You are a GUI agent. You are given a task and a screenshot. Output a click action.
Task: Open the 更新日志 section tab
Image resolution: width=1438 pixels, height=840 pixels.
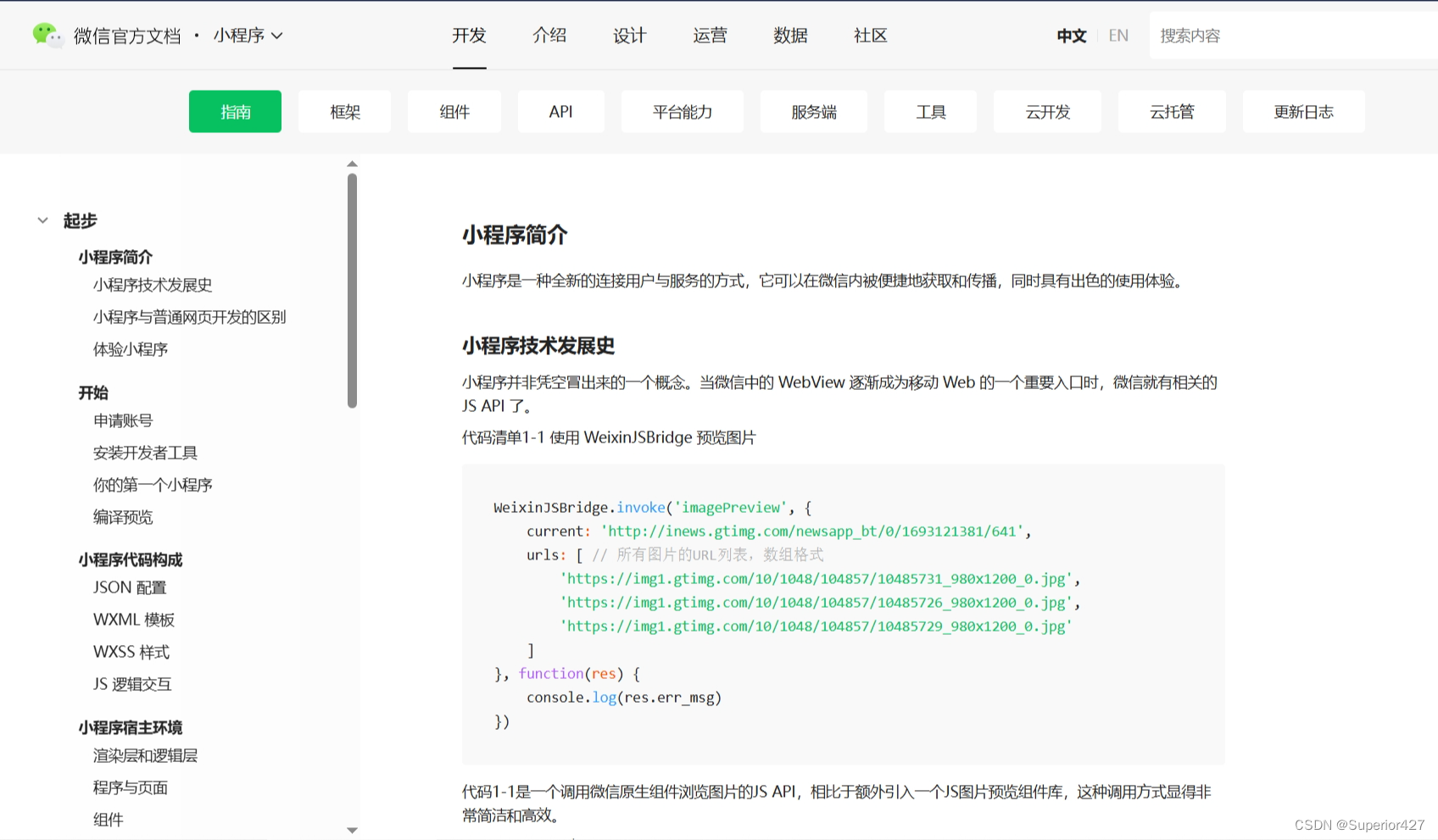coord(1304,111)
